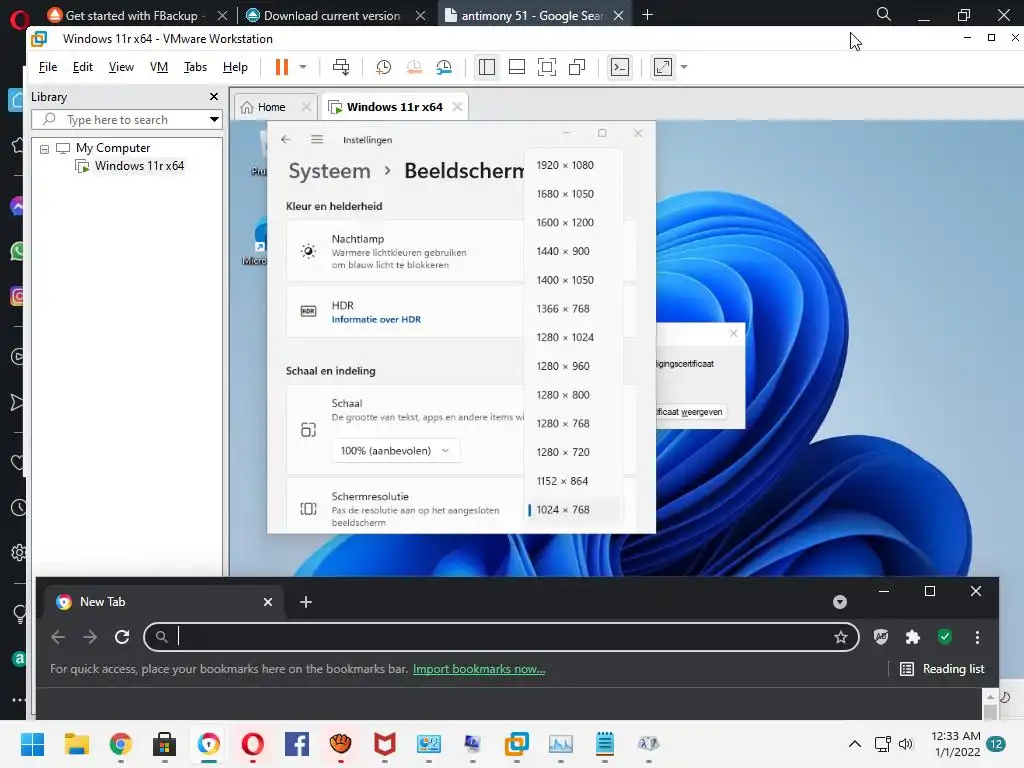This screenshot has height=768, width=1024.
Task: Enter full screen mode icon
Action: (547, 67)
